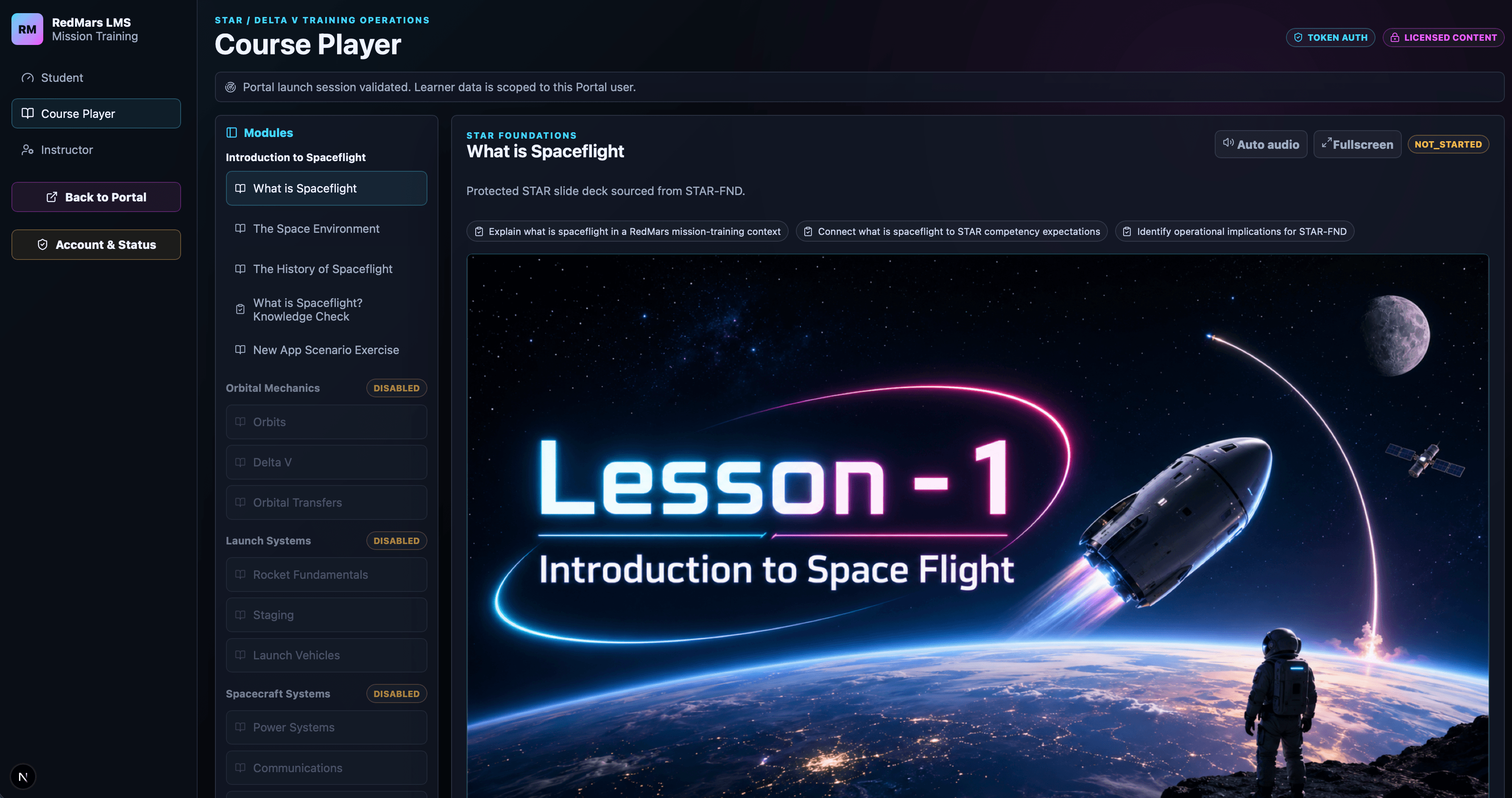1512x798 pixels.
Task: Toggle Fullscreen slide view
Action: [1357, 144]
